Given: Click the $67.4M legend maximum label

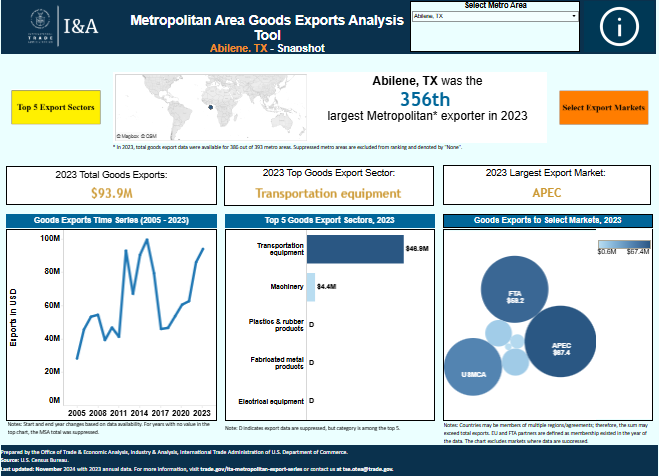Looking at the screenshot, I should [x=638, y=252].
